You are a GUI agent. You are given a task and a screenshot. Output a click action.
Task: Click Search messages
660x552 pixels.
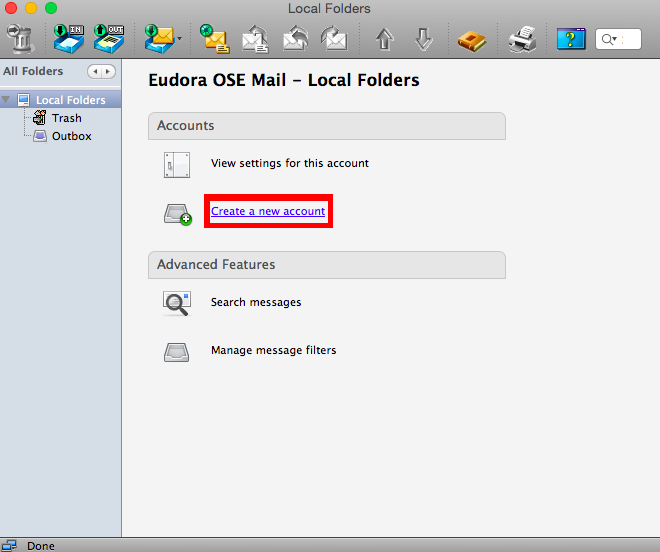pyautogui.click(x=256, y=302)
